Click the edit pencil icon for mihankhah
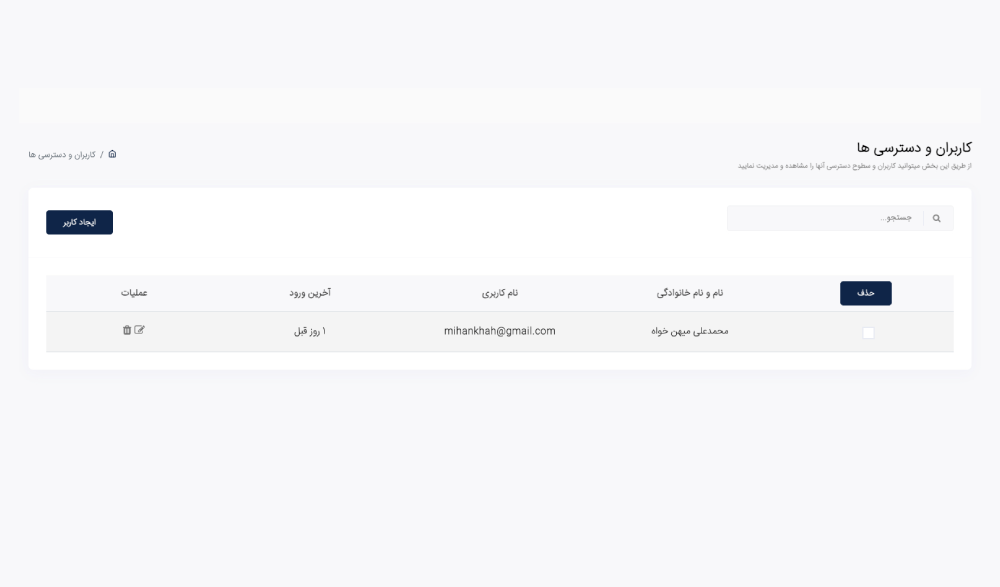This screenshot has height=587, width=1000. coord(140,330)
